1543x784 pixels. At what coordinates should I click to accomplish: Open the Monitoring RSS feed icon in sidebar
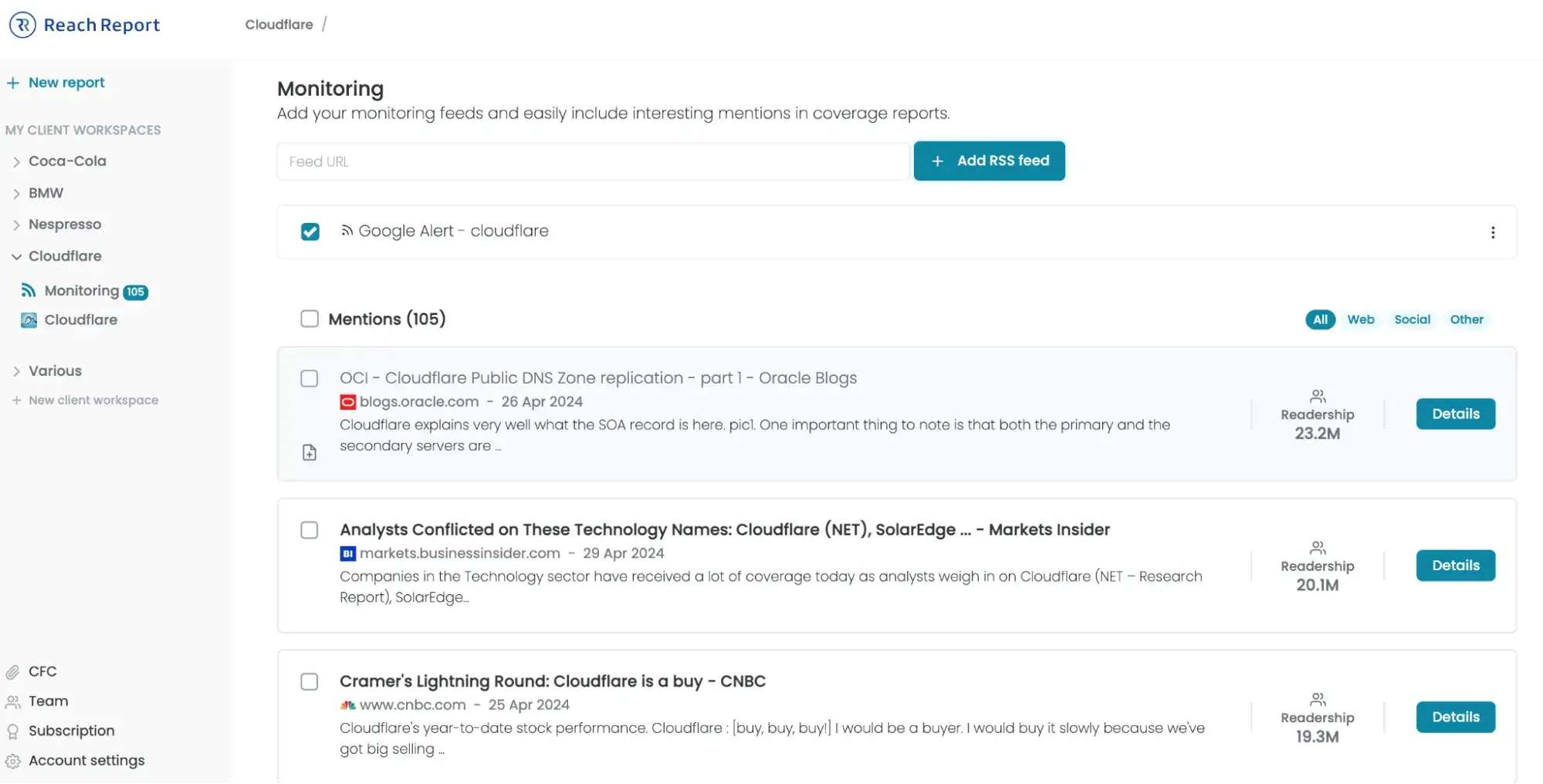click(29, 290)
